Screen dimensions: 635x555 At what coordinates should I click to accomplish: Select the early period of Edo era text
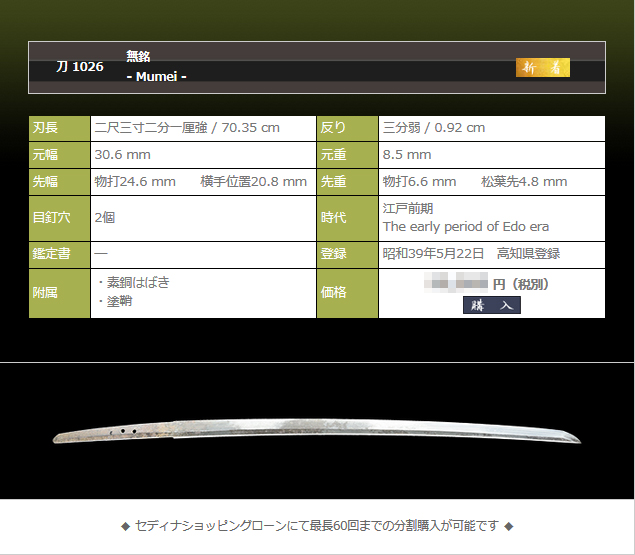(466, 227)
